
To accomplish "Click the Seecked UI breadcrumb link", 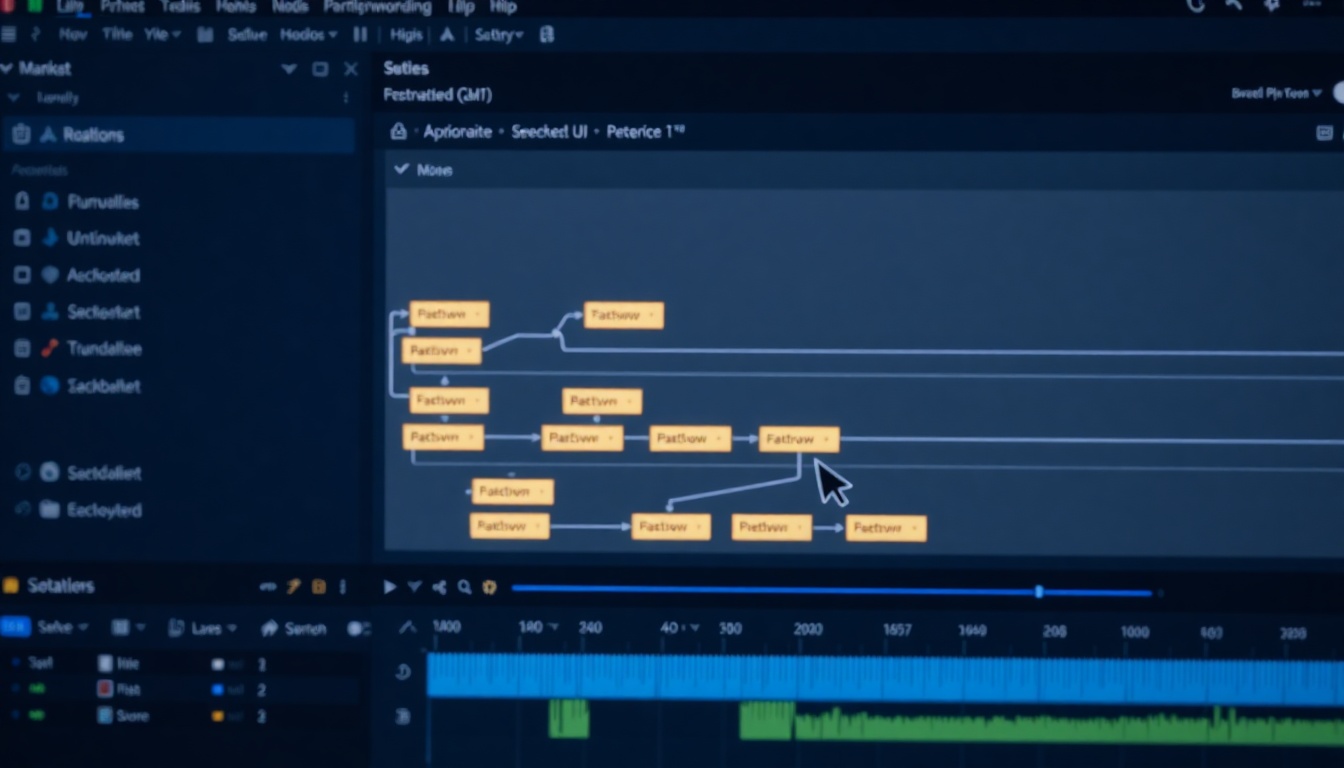I will (549, 132).
